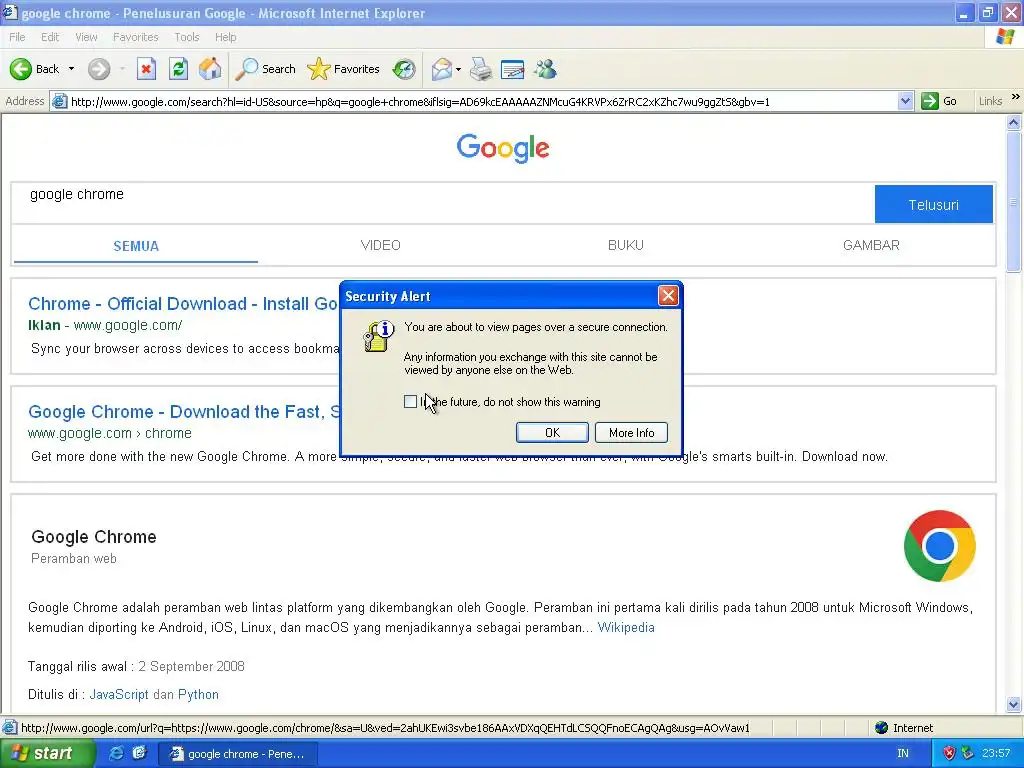
Task: Click the 'Google Chrome' panel heading
Action: [x=94, y=537]
